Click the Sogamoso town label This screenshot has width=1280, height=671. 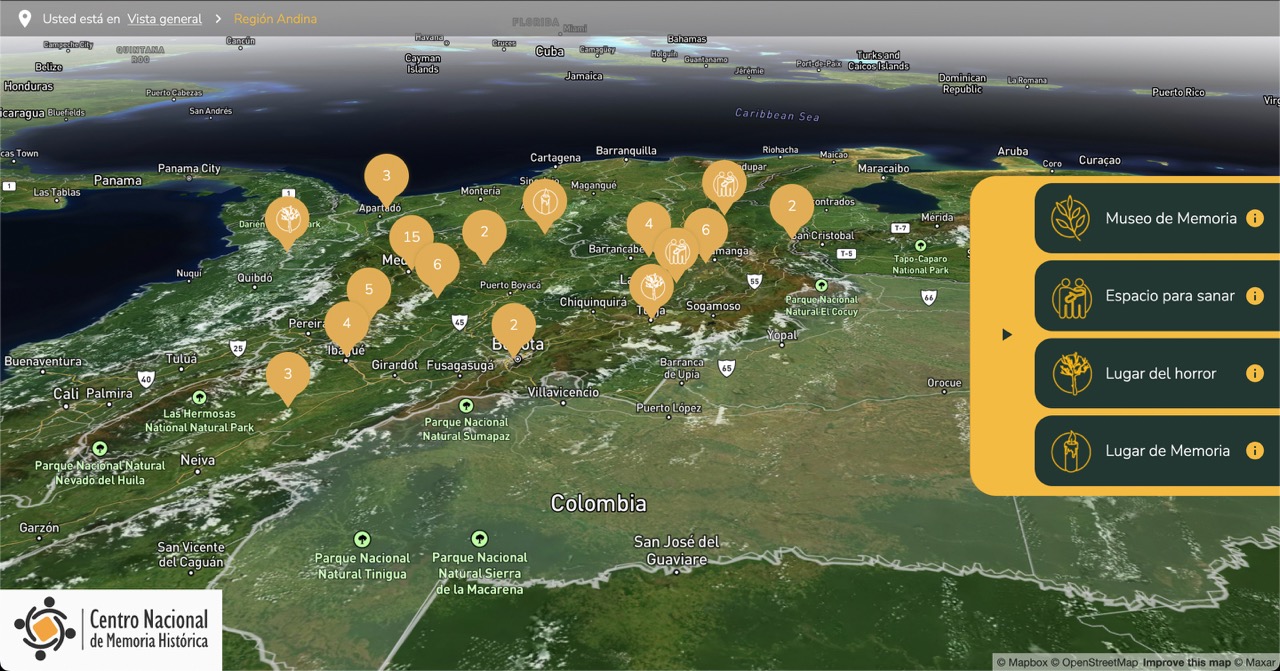713,306
